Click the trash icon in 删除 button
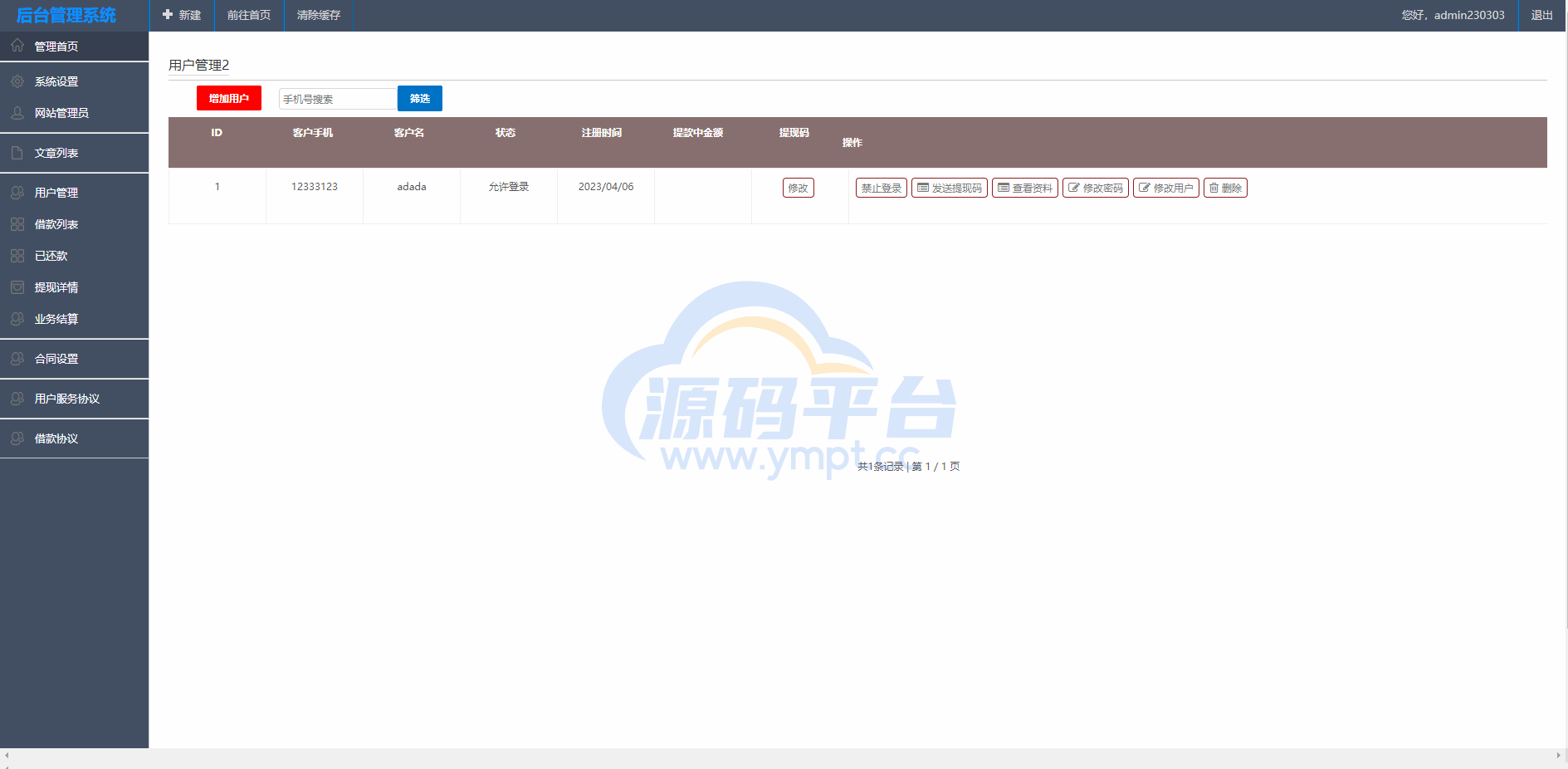1568x769 pixels. click(1214, 188)
